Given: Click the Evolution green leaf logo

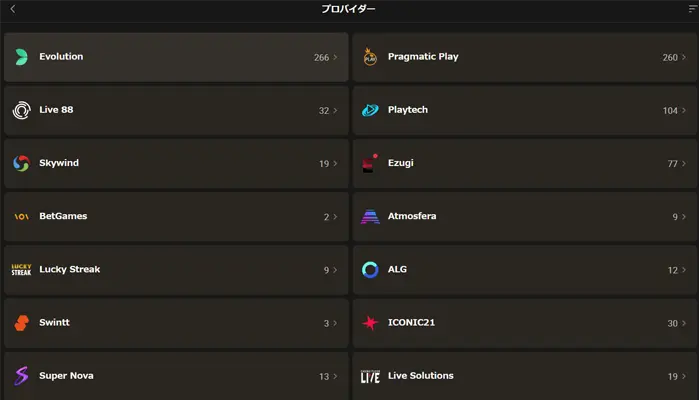Looking at the screenshot, I should [21, 57].
